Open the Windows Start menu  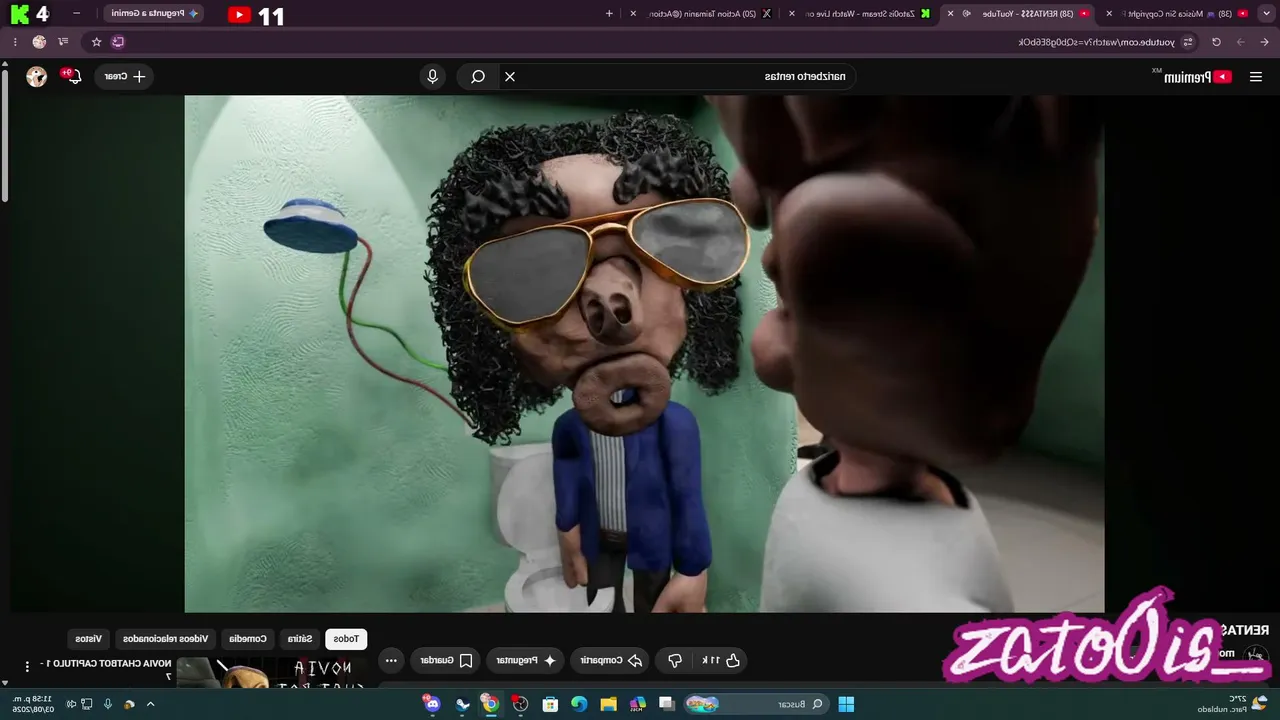[846, 704]
